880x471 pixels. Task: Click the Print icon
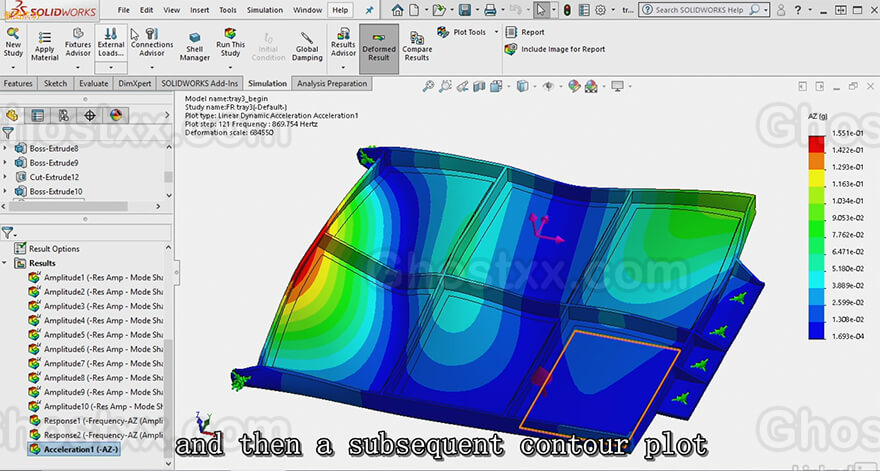pyautogui.click(x=490, y=10)
